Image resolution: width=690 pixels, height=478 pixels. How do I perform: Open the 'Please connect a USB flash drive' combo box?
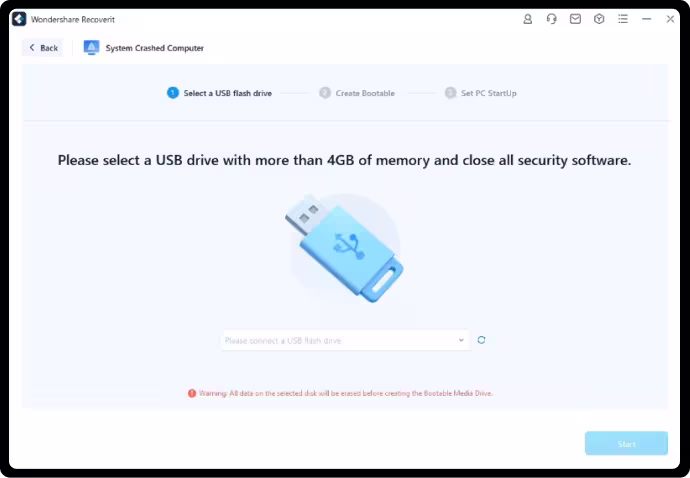pos(345,340)
